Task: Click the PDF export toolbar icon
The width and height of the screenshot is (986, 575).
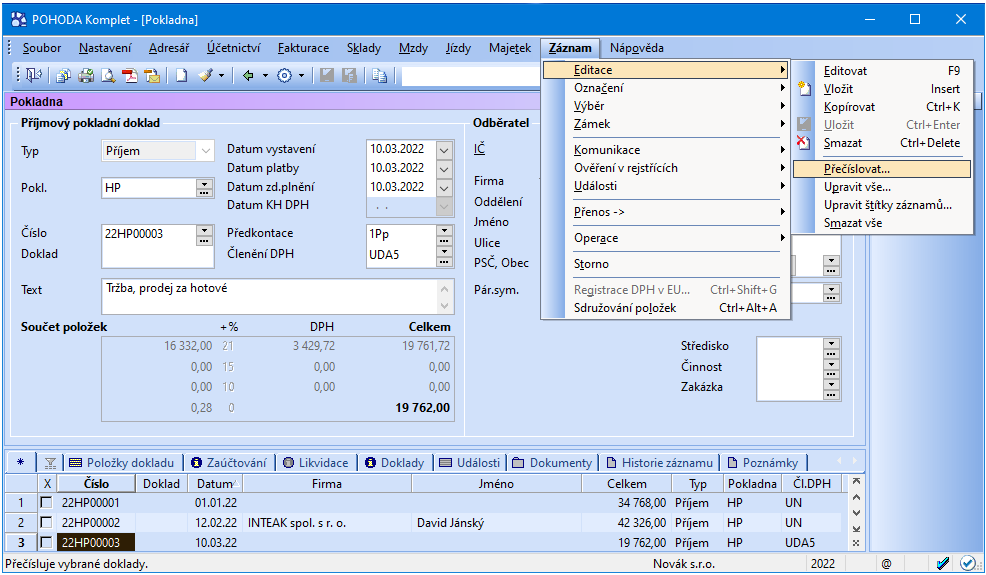Action: 129,76
